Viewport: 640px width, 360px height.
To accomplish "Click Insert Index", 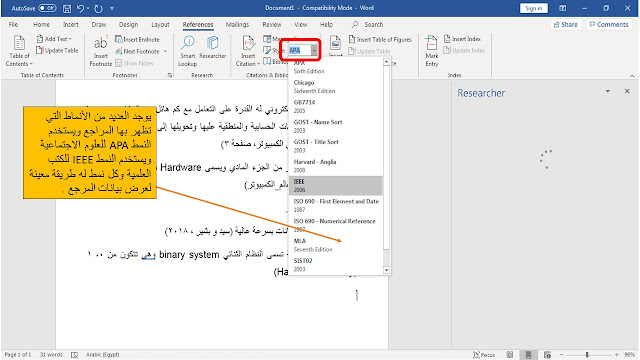I will point(462,39).
